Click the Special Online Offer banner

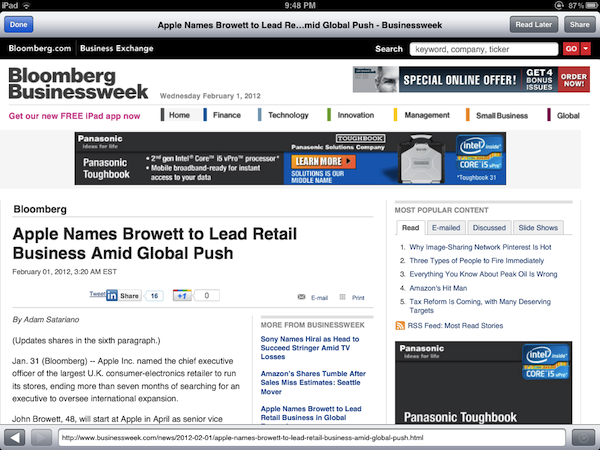point(471,80)
